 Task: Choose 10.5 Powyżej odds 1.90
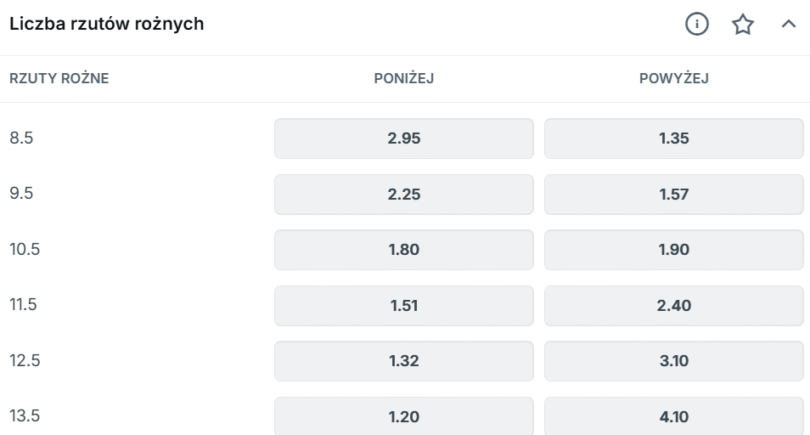click(x=674, y=250)
